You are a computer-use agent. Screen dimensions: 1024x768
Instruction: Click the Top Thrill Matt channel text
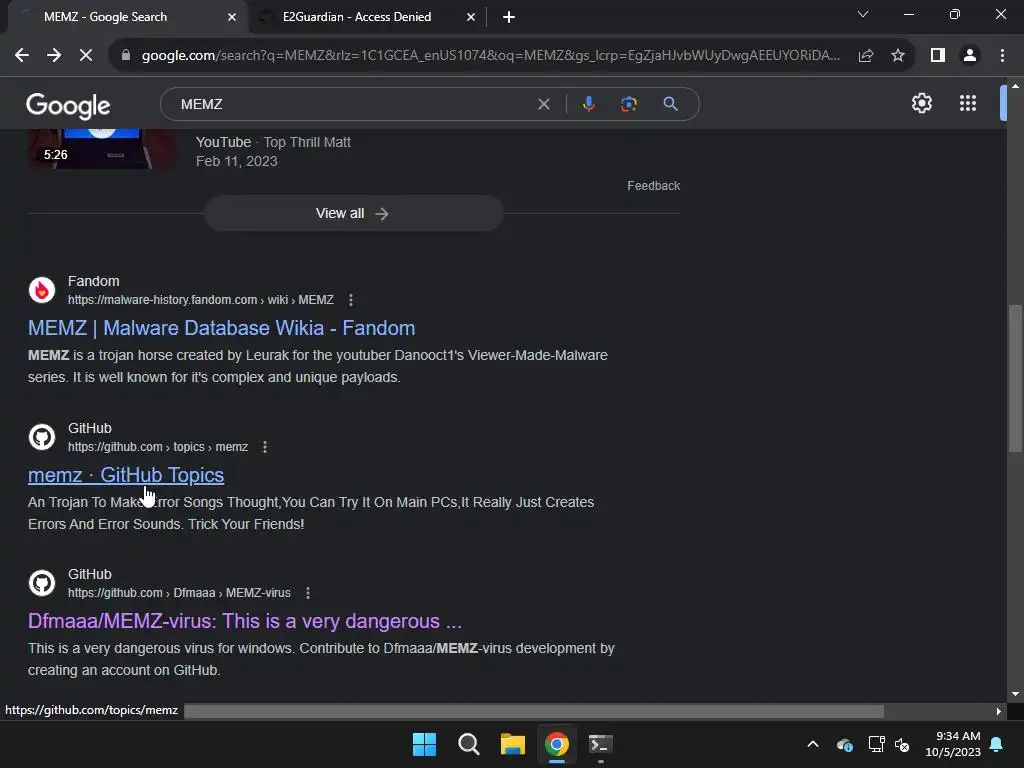pyautogui.click(x=307, y=142)
